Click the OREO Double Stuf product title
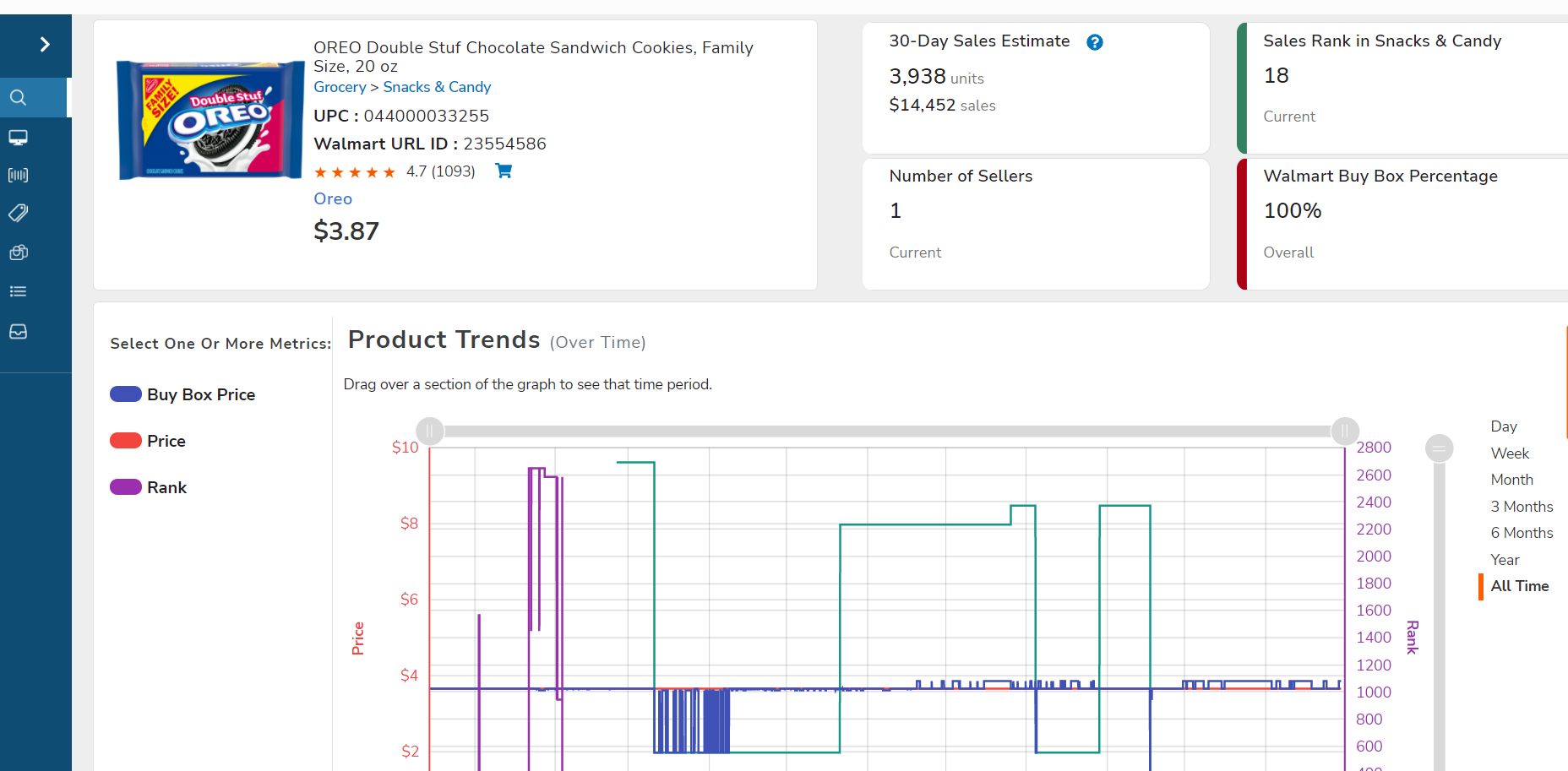Screen dimensions: 1568x771 click(x=533, y=57)
